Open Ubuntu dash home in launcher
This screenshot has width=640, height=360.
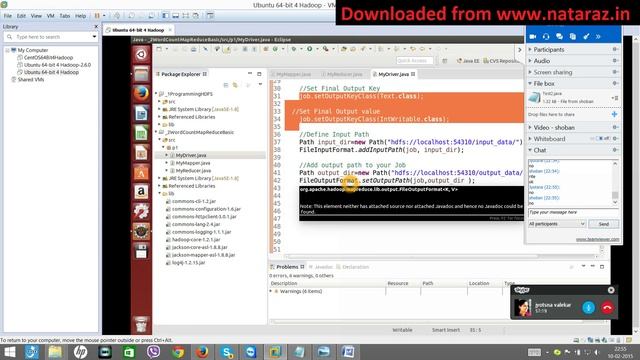point(141,54)
